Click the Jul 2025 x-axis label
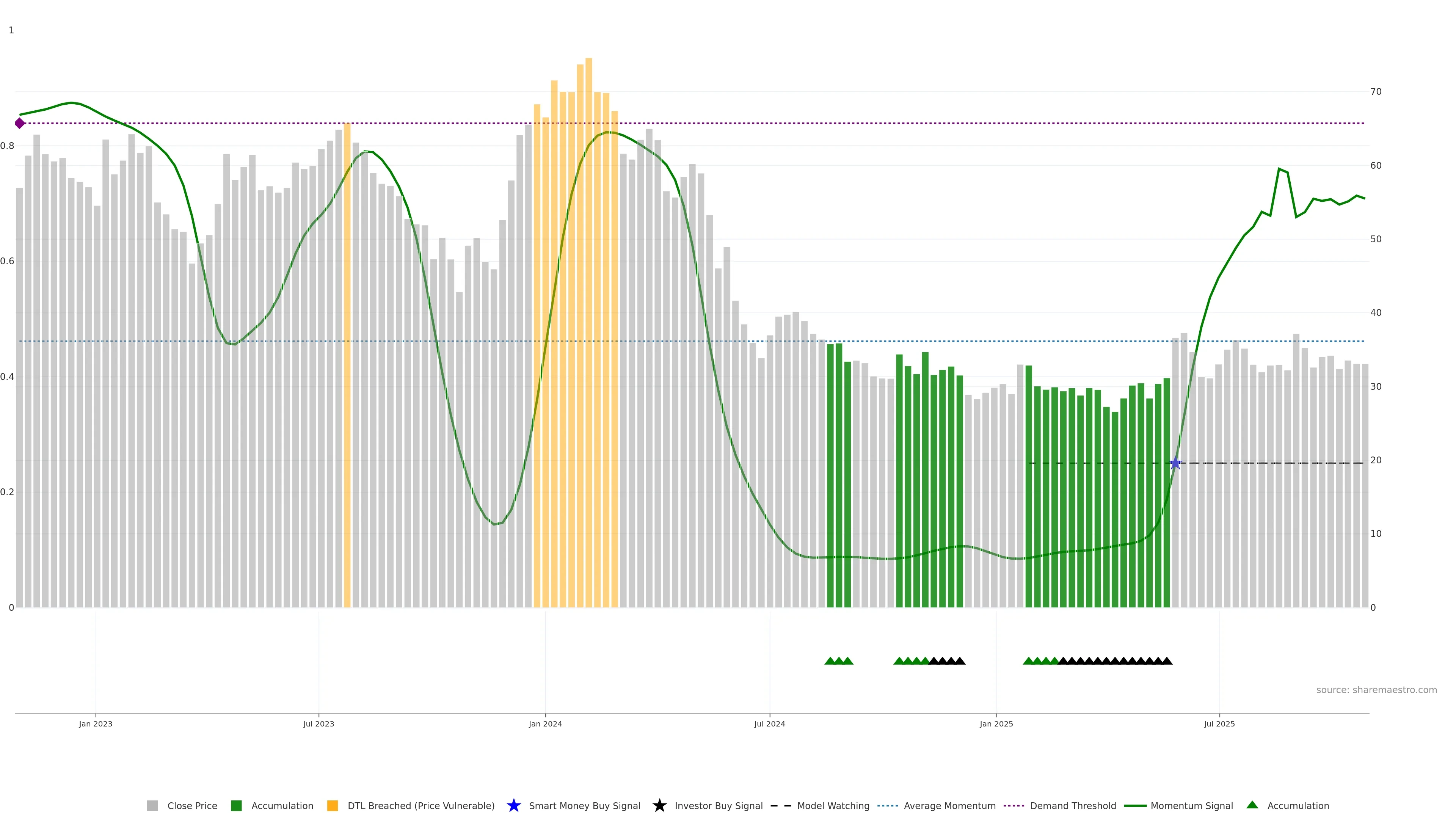1456x819 pixels. tap(1219, 723)
